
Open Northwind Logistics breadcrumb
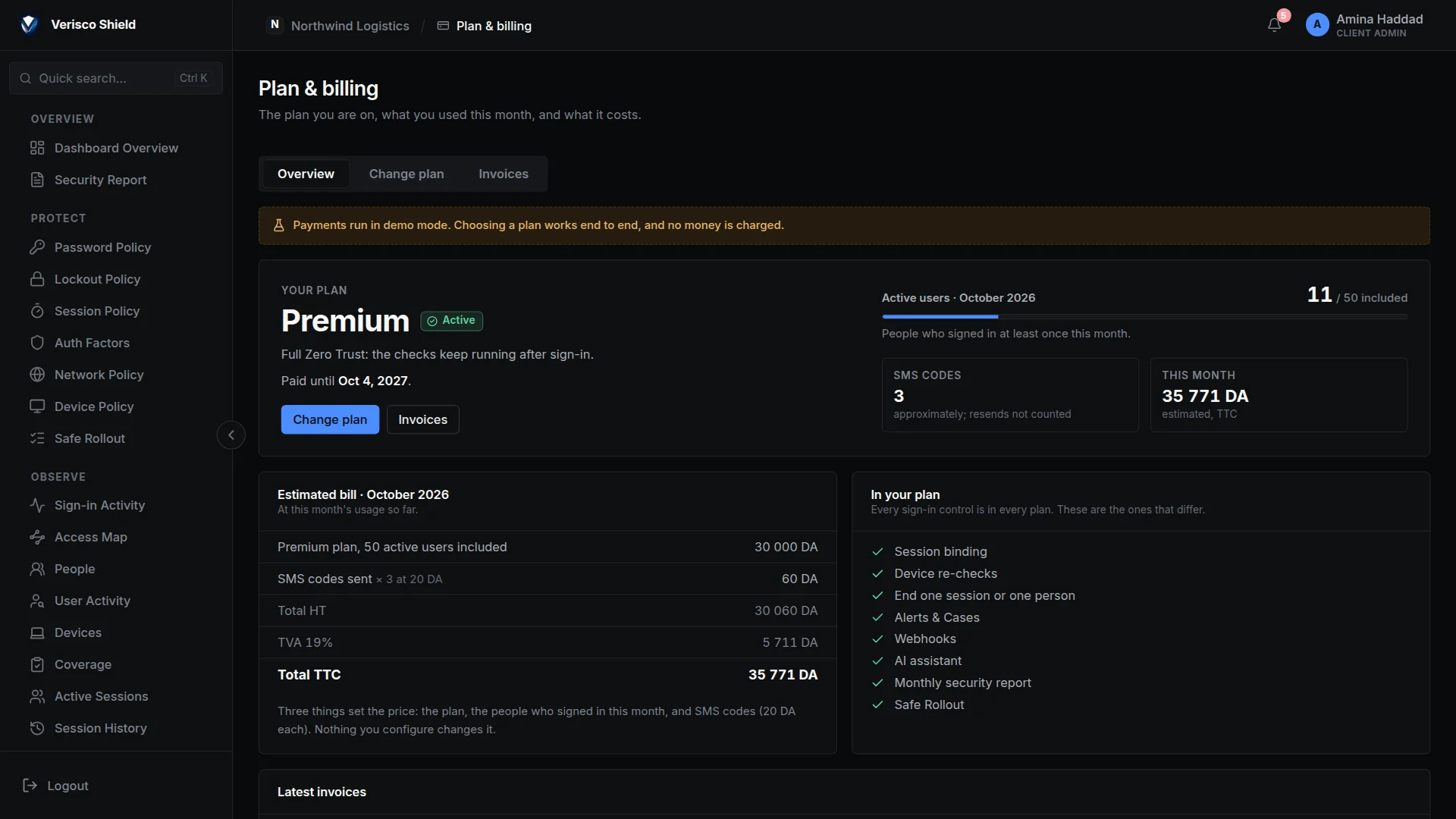[338, 26]
